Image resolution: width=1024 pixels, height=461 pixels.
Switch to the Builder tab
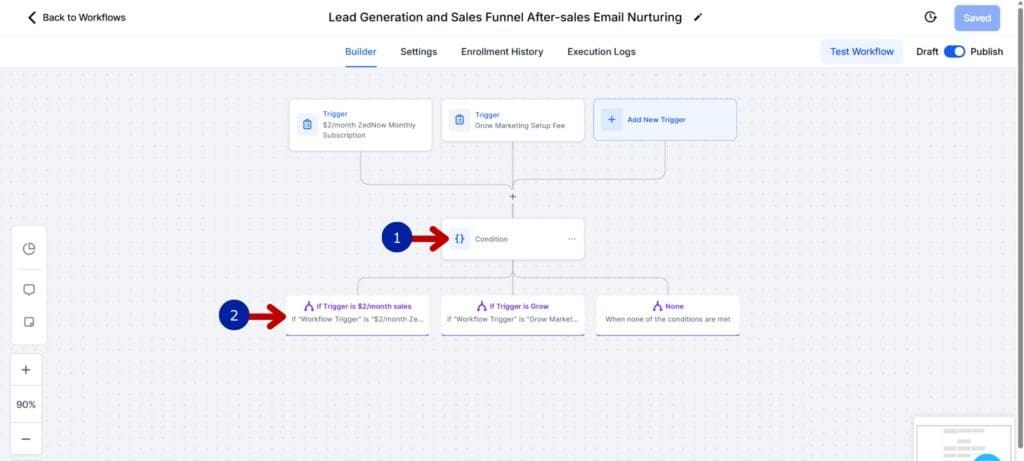(x=360, y=52)
